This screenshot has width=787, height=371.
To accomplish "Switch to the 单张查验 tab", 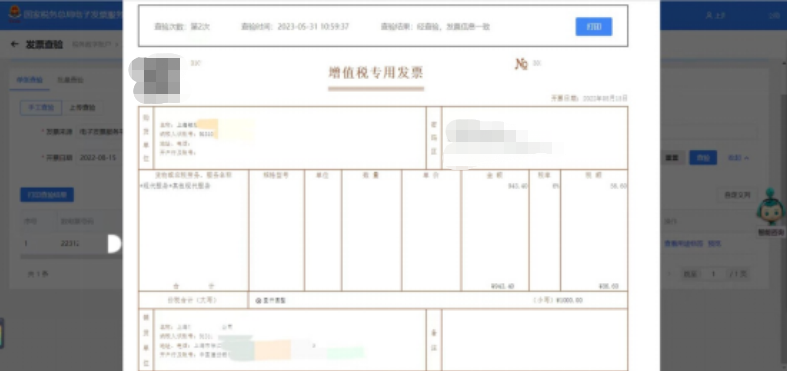I will [30, 80].
